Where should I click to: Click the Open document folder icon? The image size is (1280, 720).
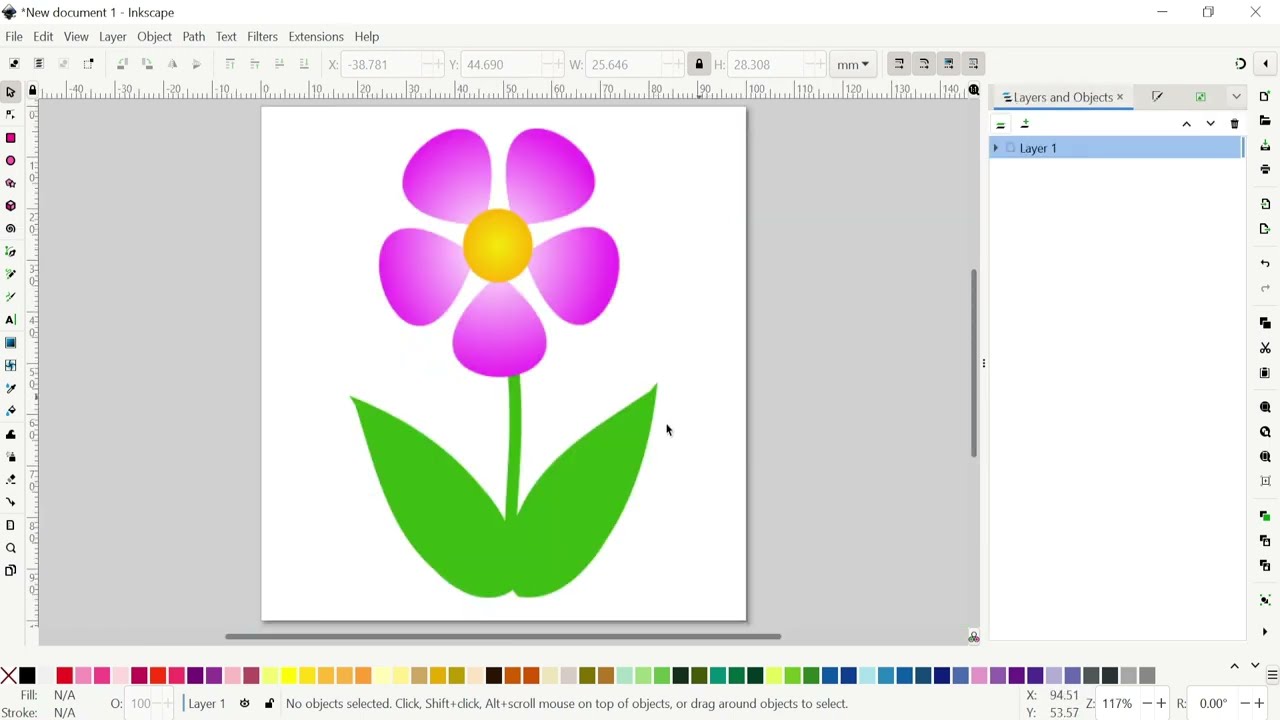click(1265, 121)
